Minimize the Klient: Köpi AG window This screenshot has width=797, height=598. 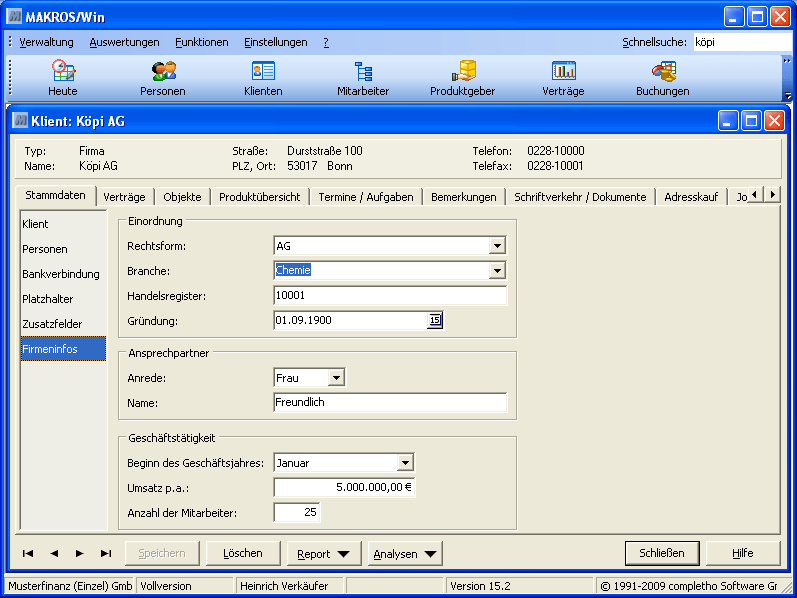[727, 121]
